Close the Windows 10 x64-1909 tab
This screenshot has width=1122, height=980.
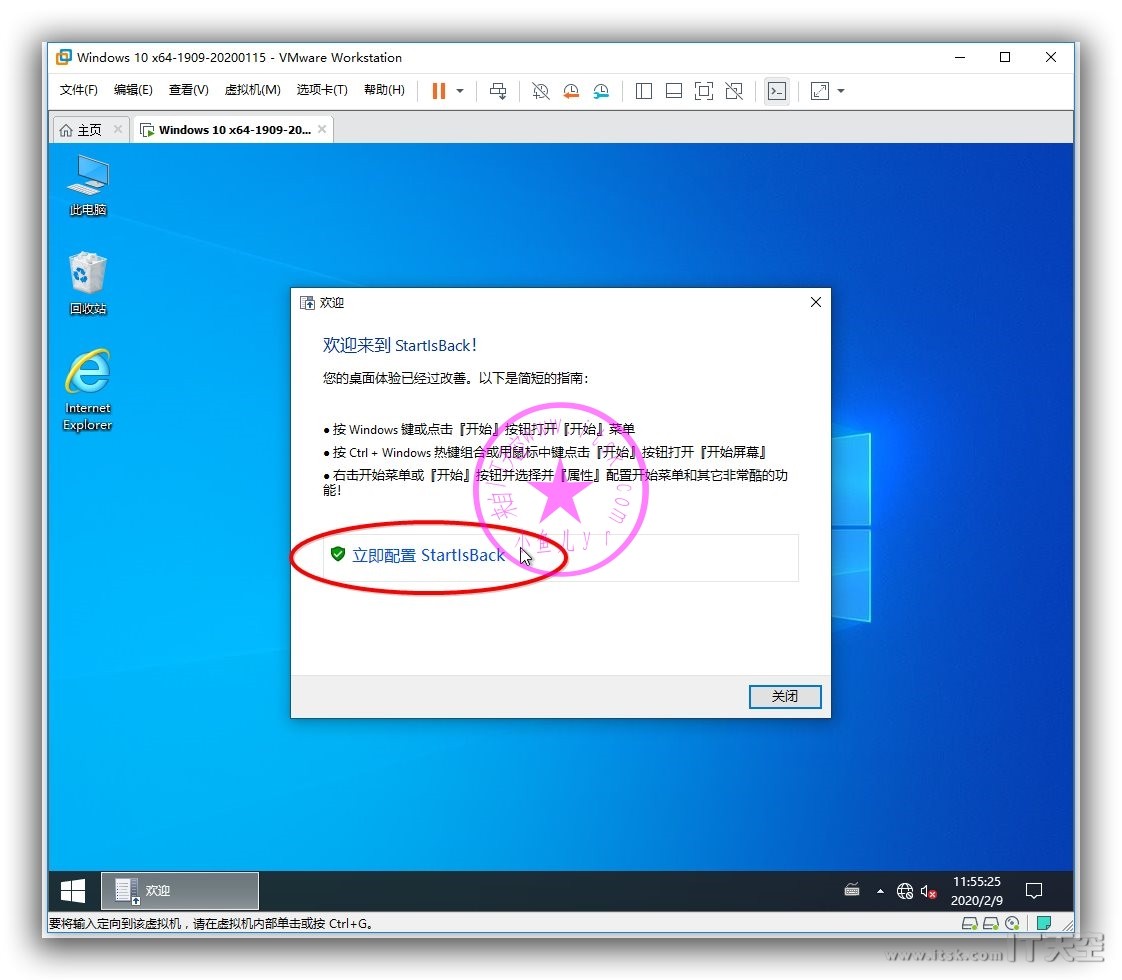click(x=322, y=129)
